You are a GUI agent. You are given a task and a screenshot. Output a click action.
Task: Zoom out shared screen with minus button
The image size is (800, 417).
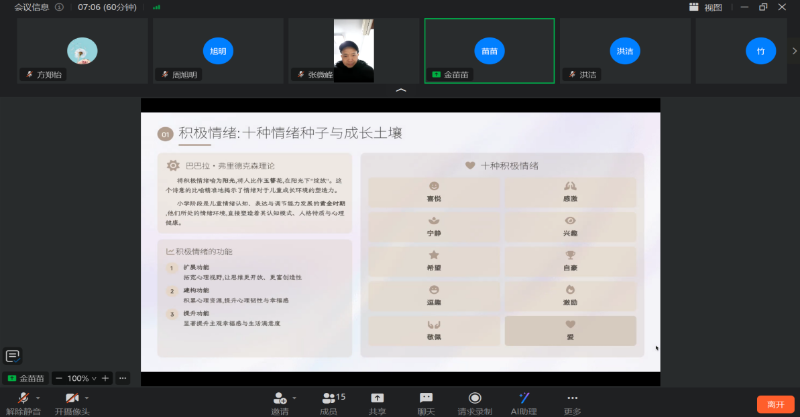pyautogui.click(x=59, y=379)
